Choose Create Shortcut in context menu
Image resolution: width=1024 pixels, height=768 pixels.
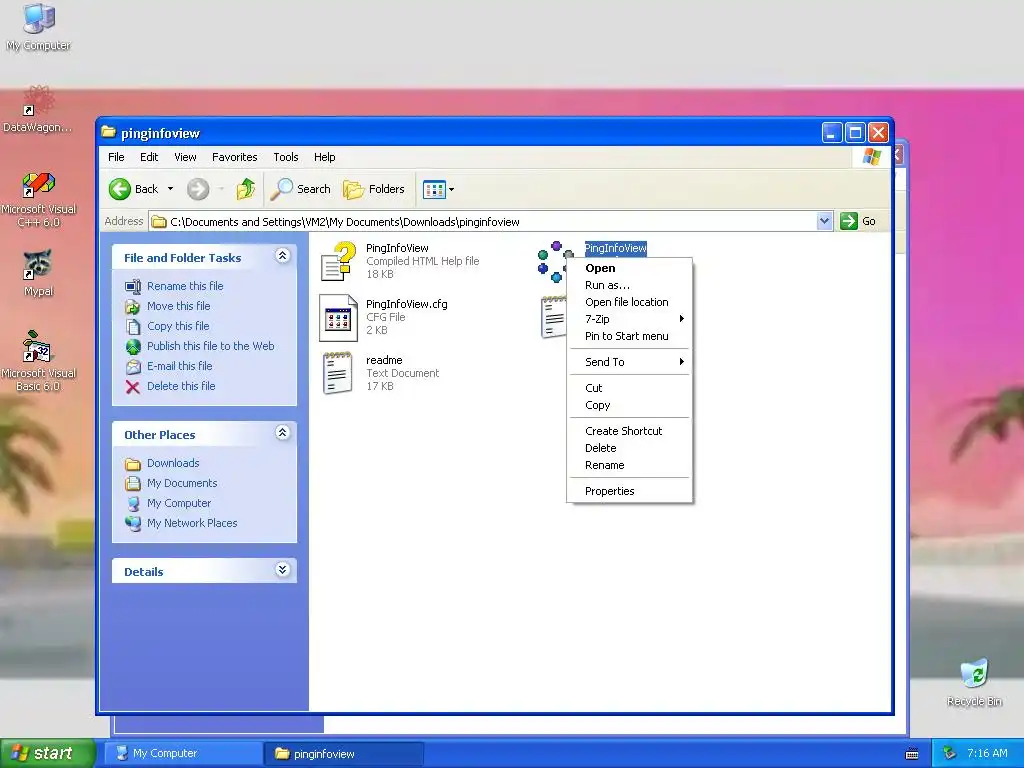(x=630, y=431)
